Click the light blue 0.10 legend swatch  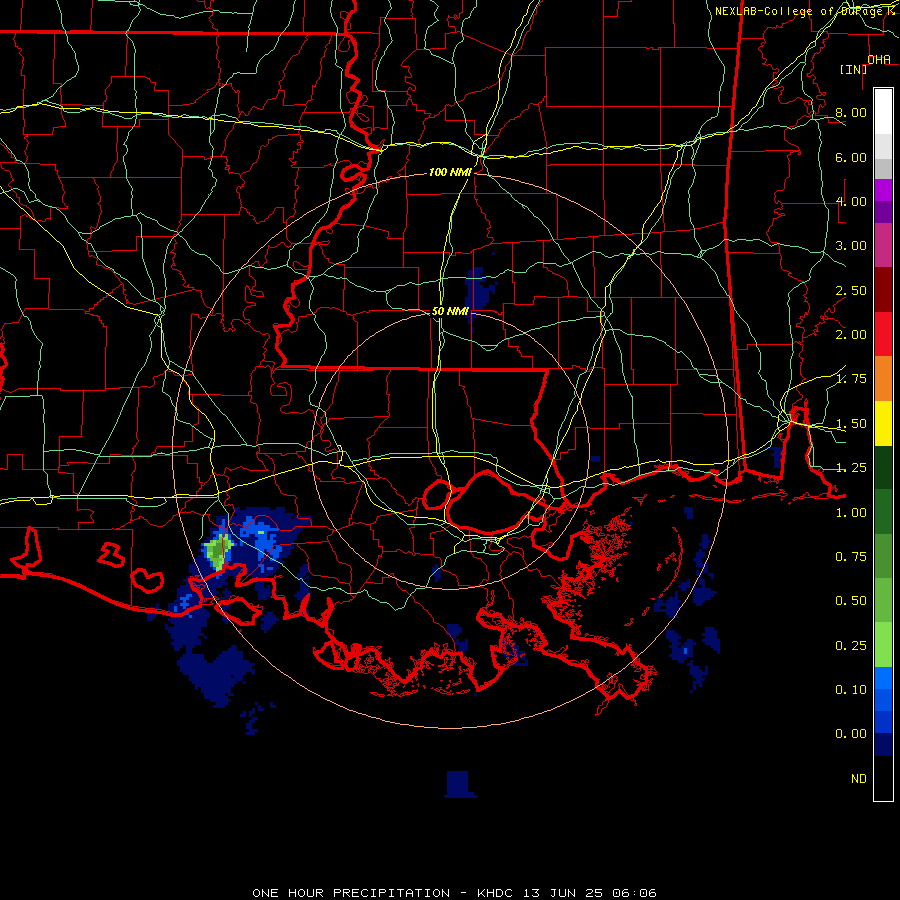pyautogui.click(x=883, y=678)
